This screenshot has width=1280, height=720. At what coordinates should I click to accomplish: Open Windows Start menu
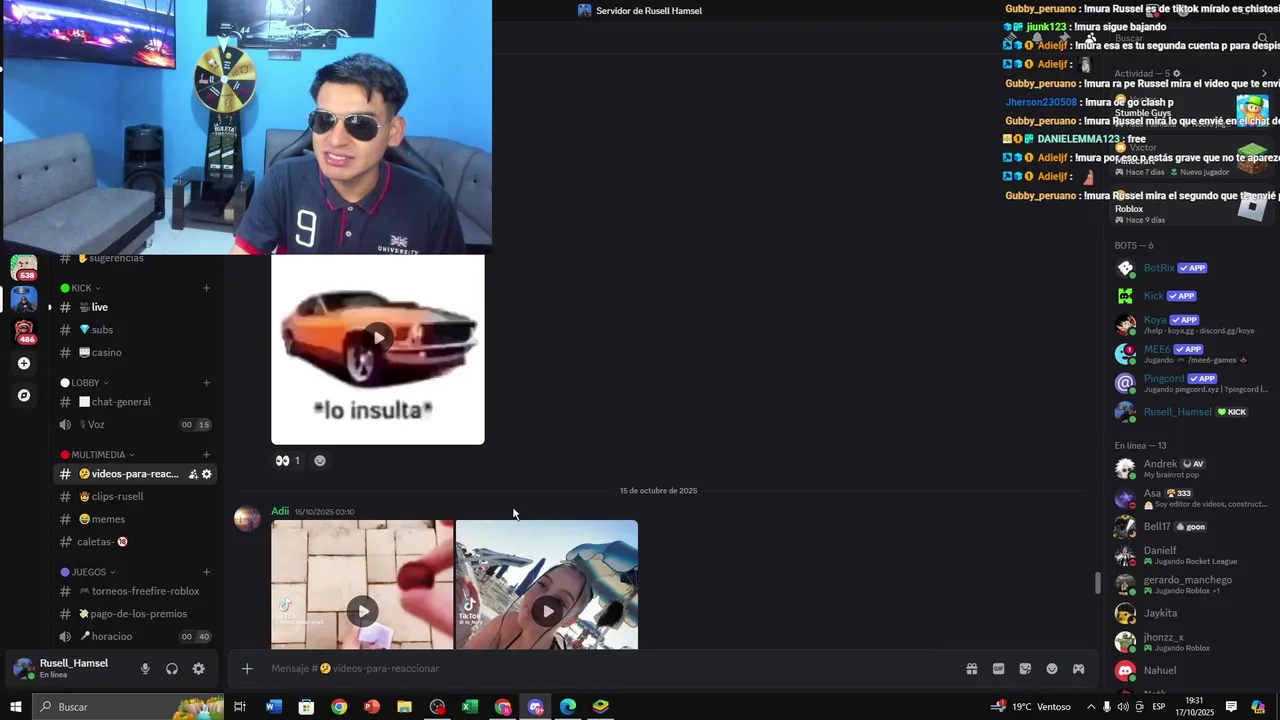(x=15, y=707)
